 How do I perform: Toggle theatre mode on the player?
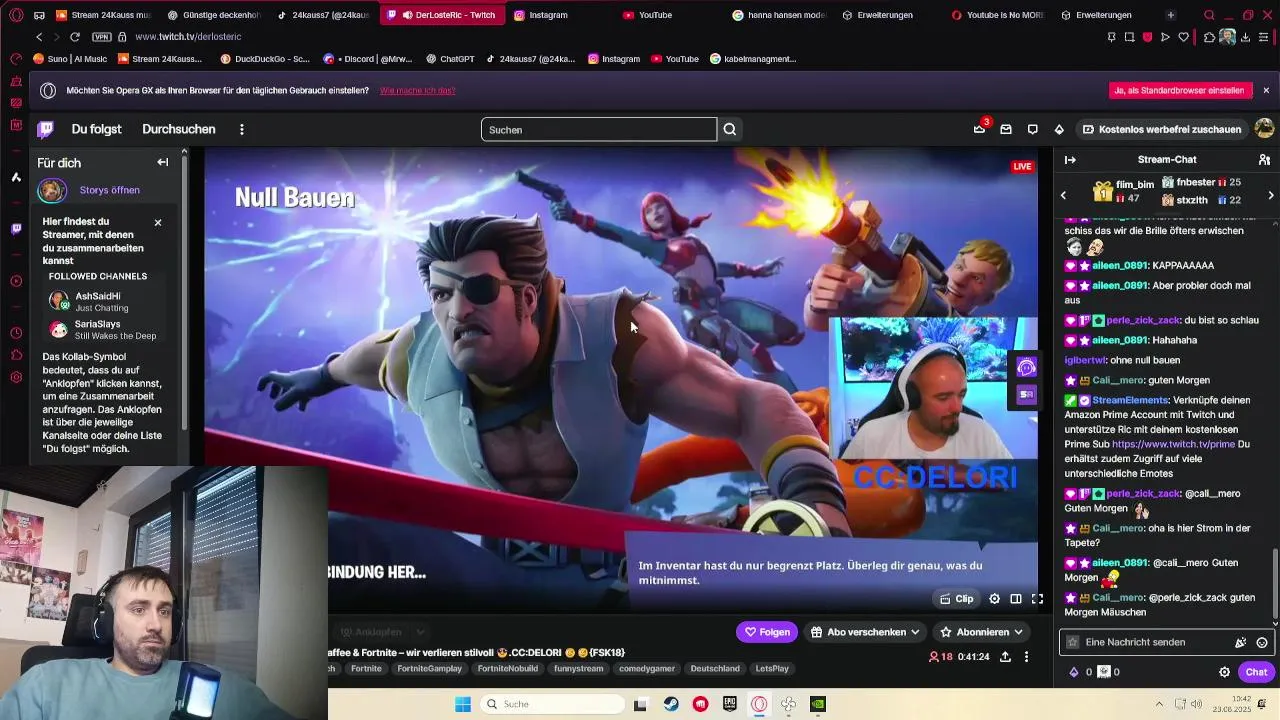(1016, 599)
